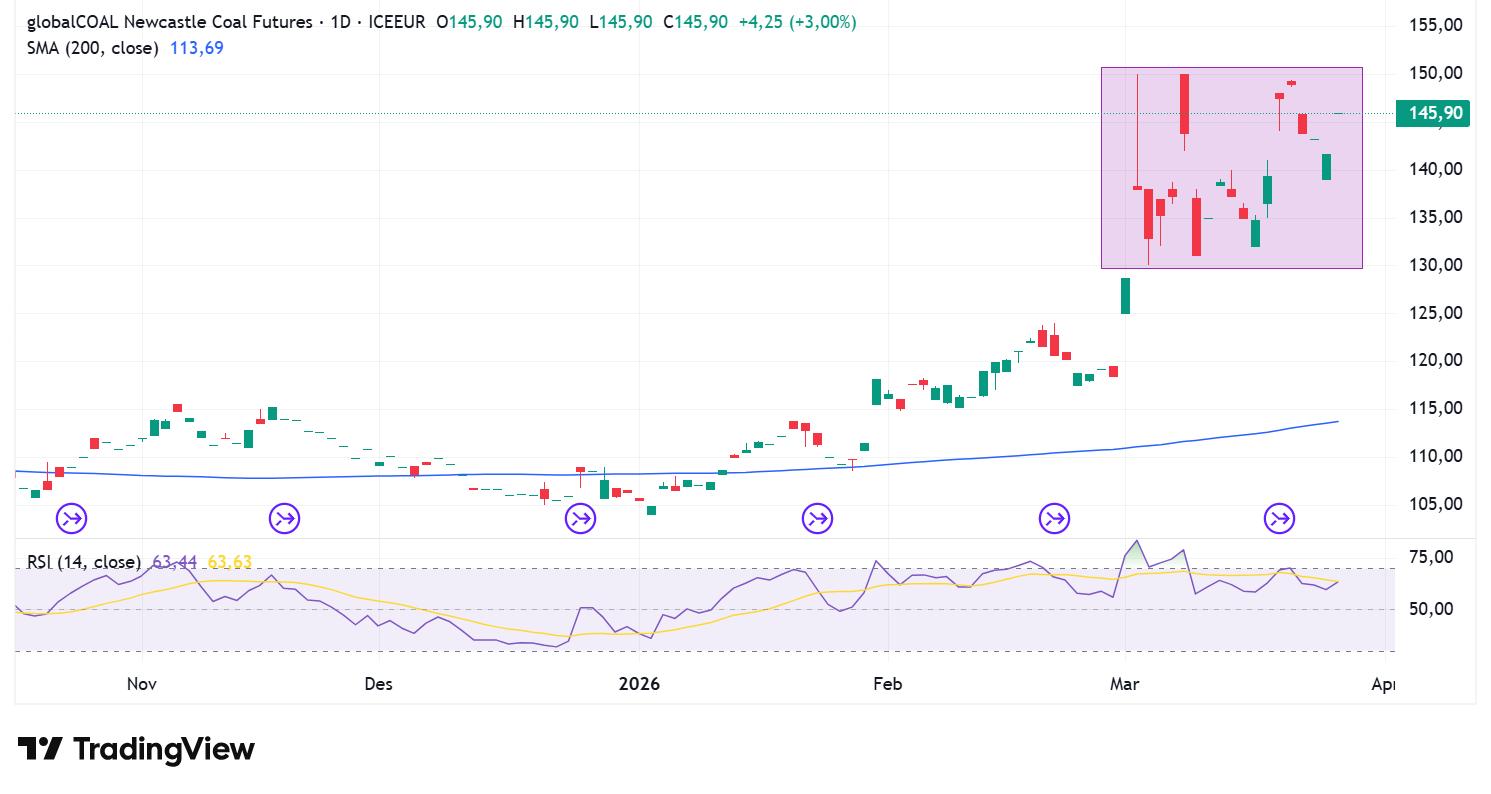Open the TradingView logo link

[x=136, y=749]
